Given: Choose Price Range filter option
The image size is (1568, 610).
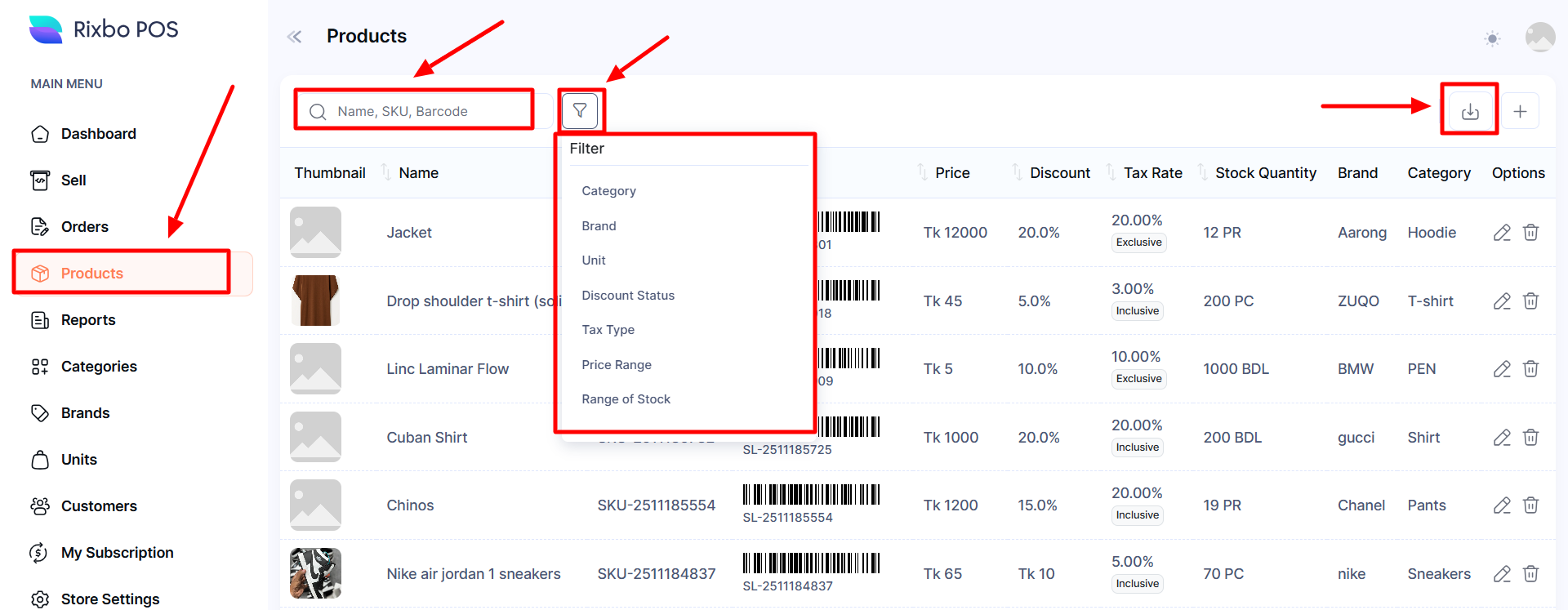Looking at the screenshot, I should coord(617,365).
